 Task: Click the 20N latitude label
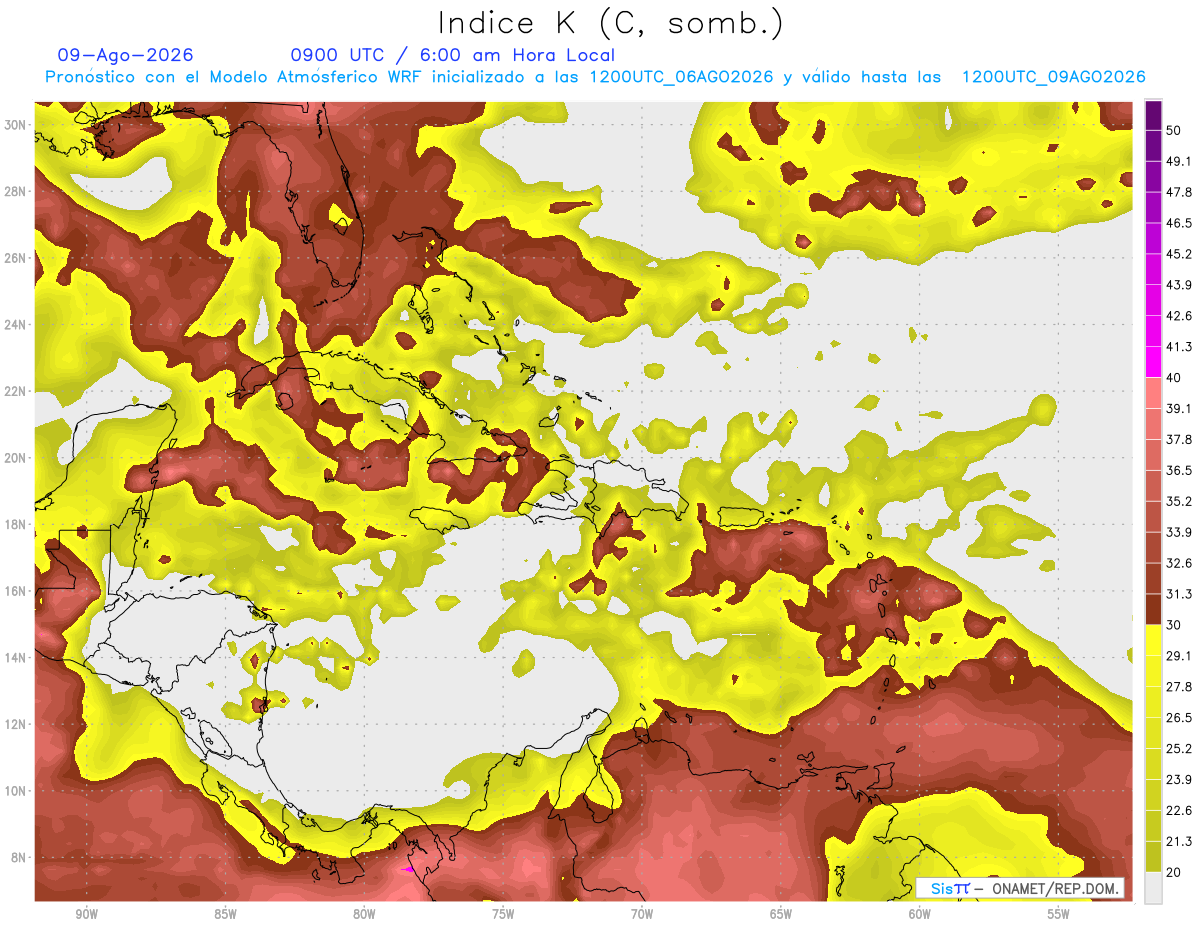coord(16,458)
